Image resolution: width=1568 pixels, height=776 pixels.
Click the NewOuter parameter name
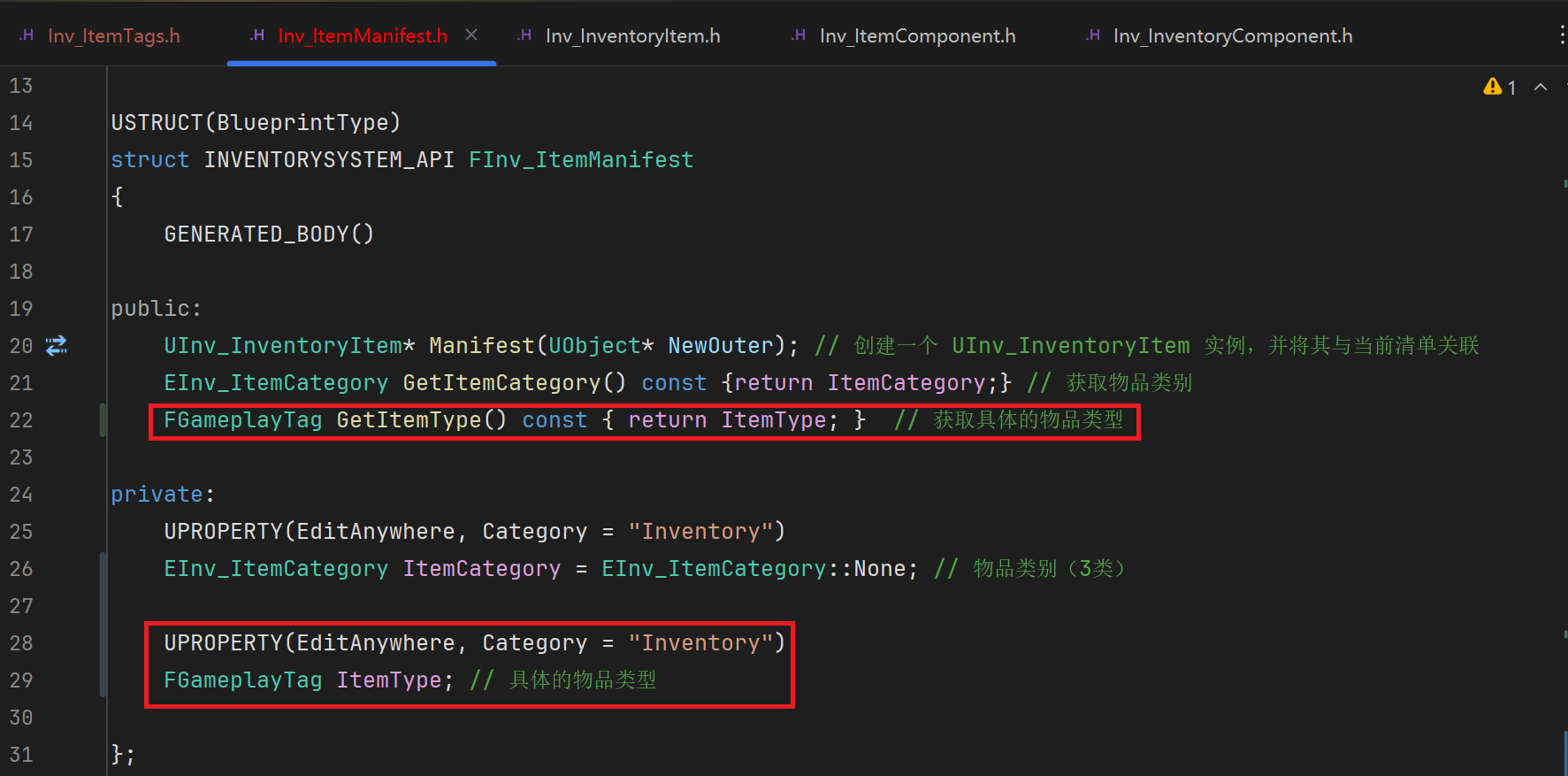(x=721, y=346)
